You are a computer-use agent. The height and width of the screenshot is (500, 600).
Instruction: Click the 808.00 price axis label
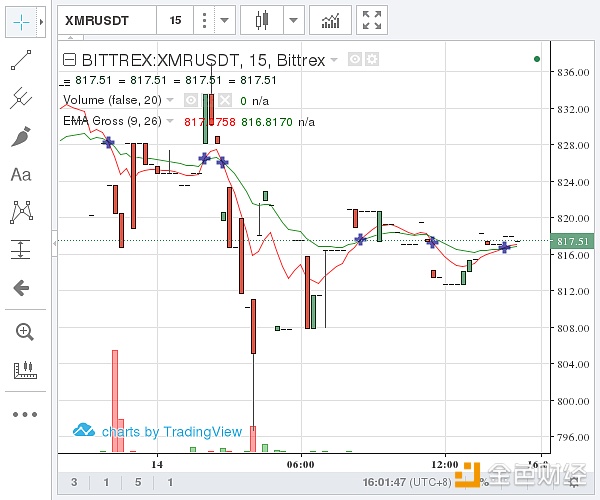coord(573,328)
